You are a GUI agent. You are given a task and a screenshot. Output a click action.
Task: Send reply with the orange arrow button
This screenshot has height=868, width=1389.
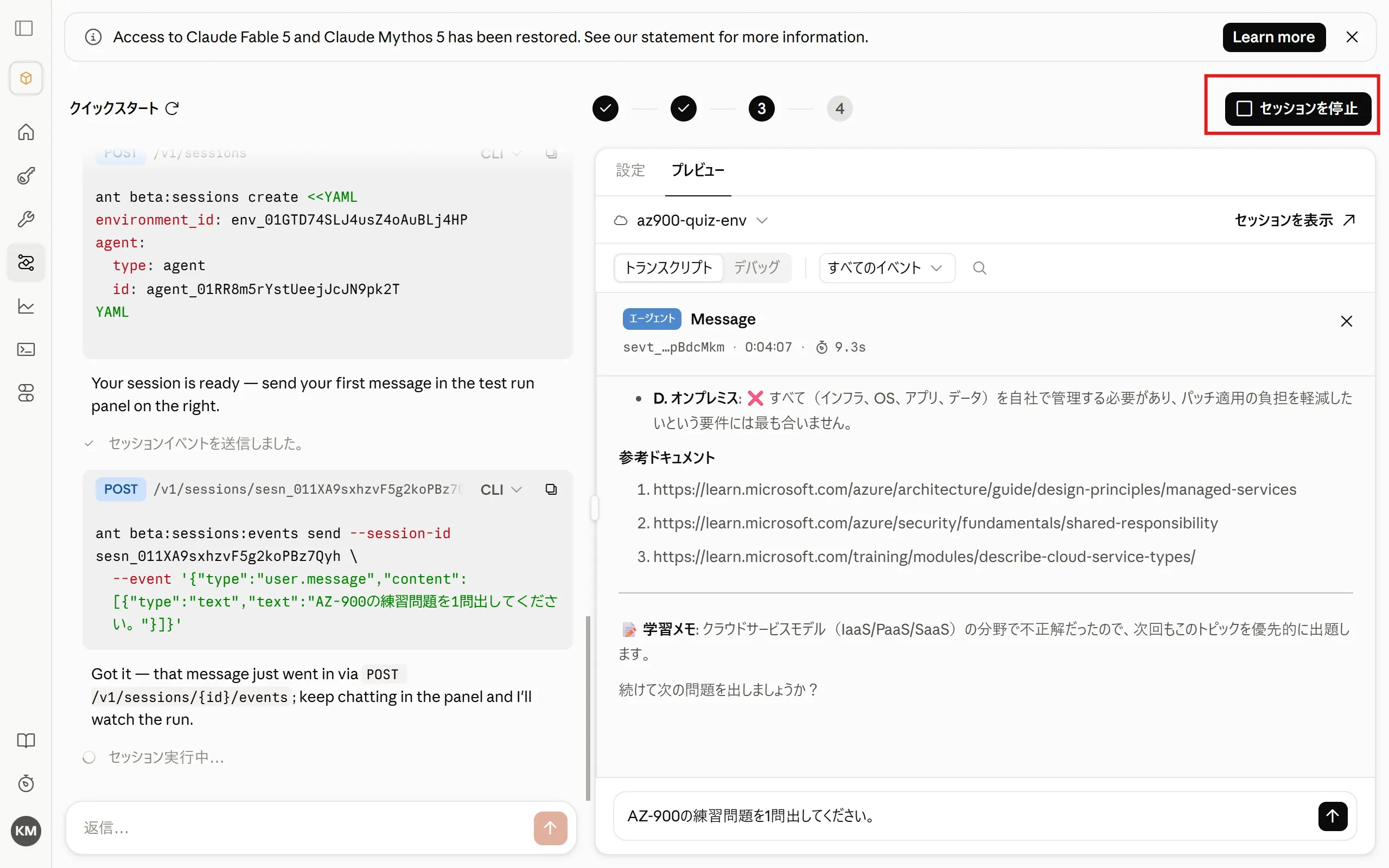coord(550,827)
